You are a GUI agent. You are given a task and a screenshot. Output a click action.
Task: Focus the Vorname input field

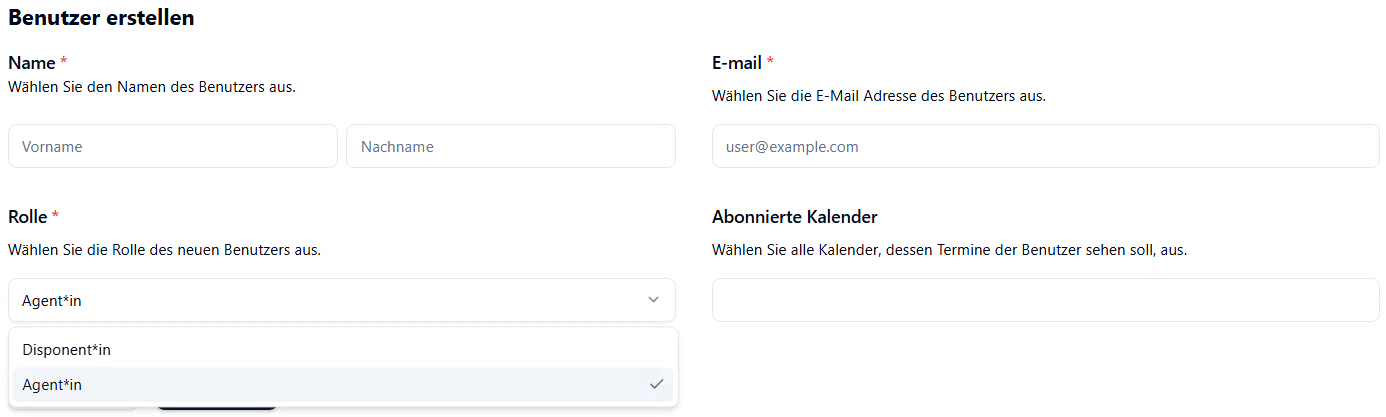tap(173, 146)
